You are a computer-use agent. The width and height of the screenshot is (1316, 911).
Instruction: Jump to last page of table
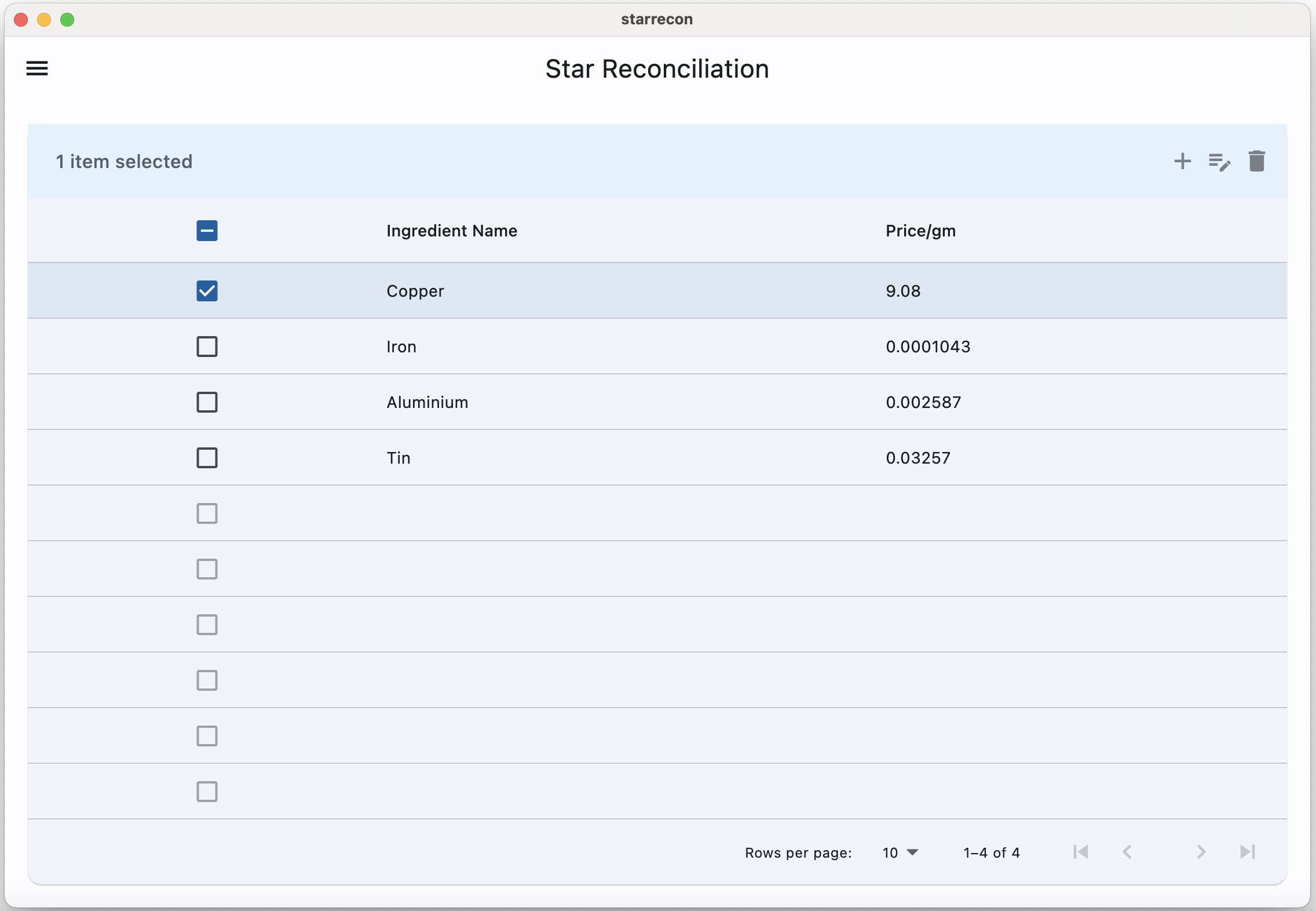pos(1247,852)
